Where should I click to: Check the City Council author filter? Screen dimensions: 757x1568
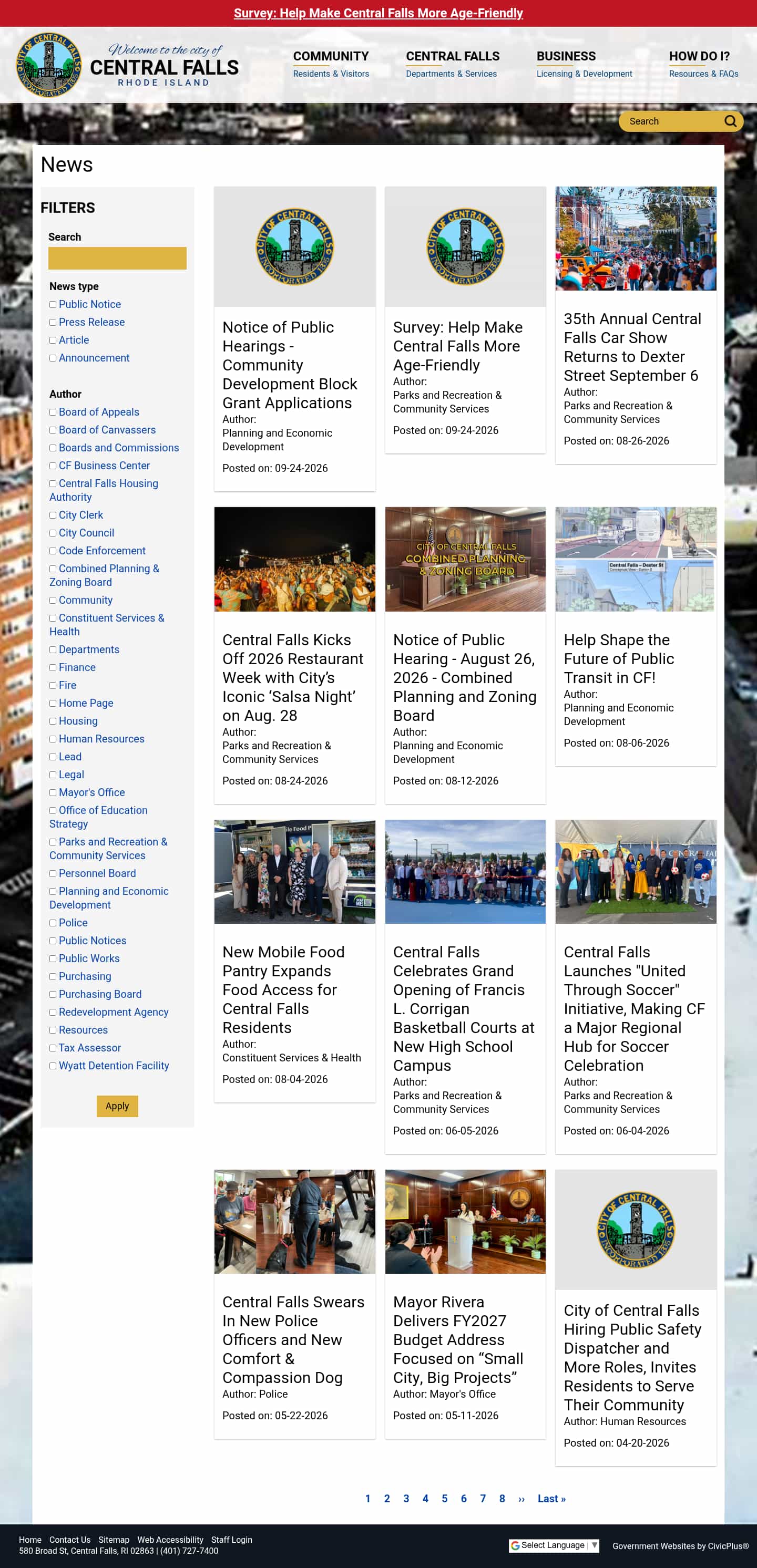[x=53, y=533]
